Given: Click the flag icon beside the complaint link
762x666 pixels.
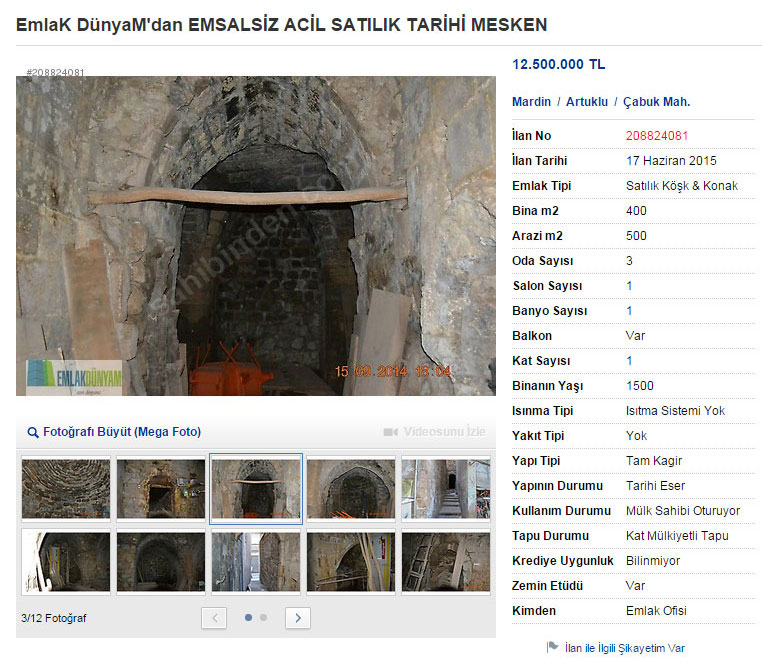Looking at the screenshot, I should point(552,648).
